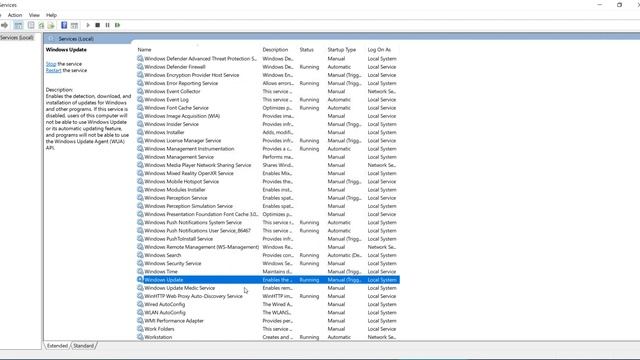Sort by the Description column header
The width and height of the screenshot is (640, 360).
tap(275, 50)
